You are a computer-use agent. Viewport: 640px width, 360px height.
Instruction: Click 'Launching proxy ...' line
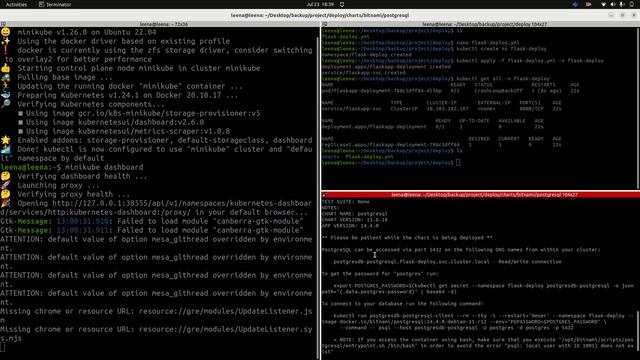click(58, 185)
